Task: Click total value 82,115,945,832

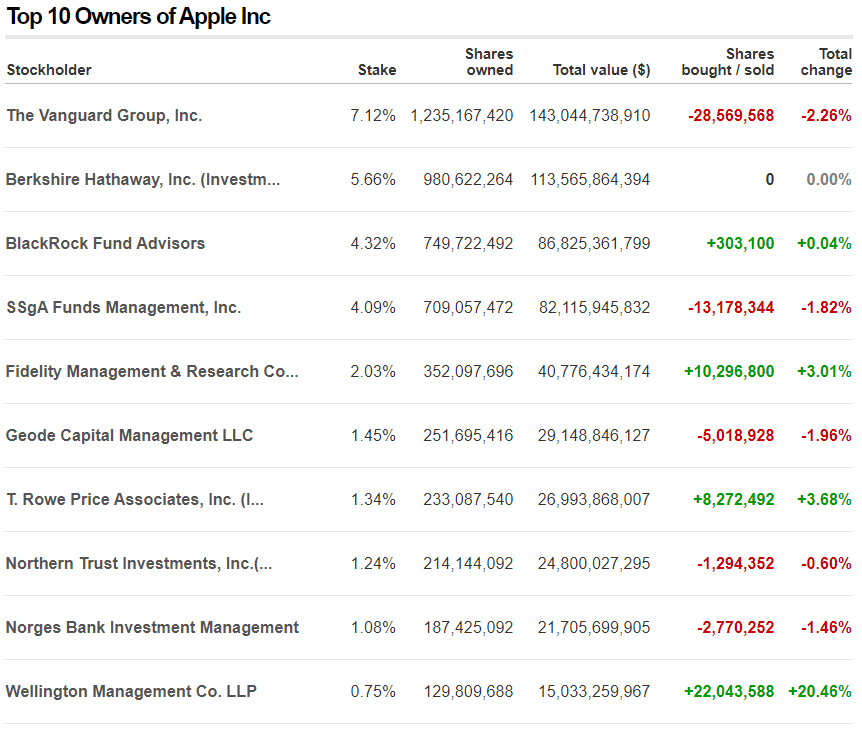Action: pos(595,307)
